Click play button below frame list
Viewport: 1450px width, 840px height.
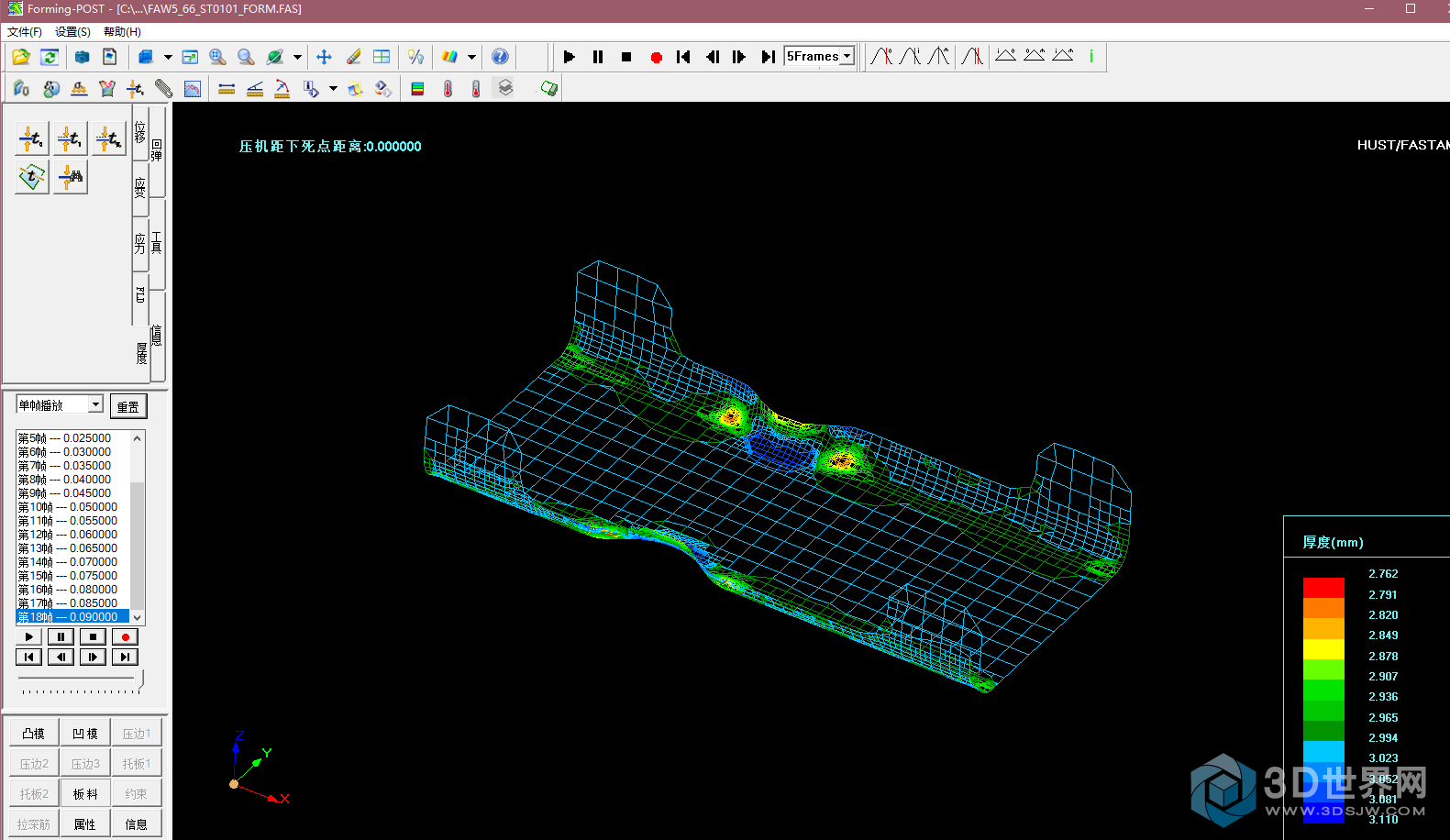tap(28, 636)
